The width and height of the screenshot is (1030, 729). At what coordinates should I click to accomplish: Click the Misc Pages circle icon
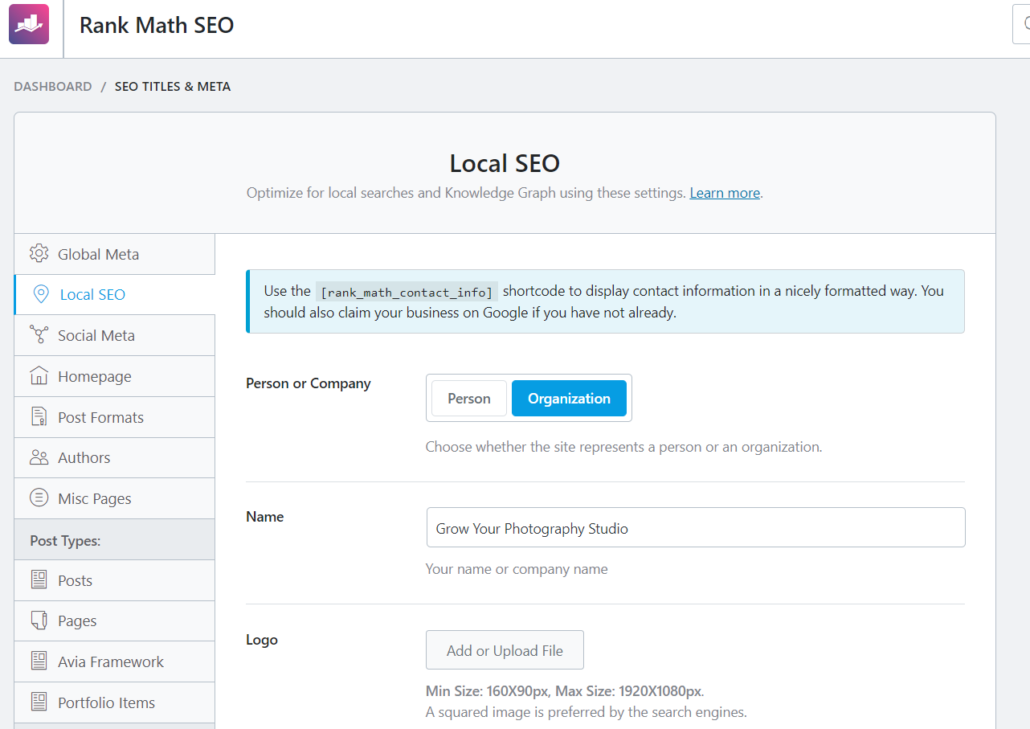pos(39,498)
